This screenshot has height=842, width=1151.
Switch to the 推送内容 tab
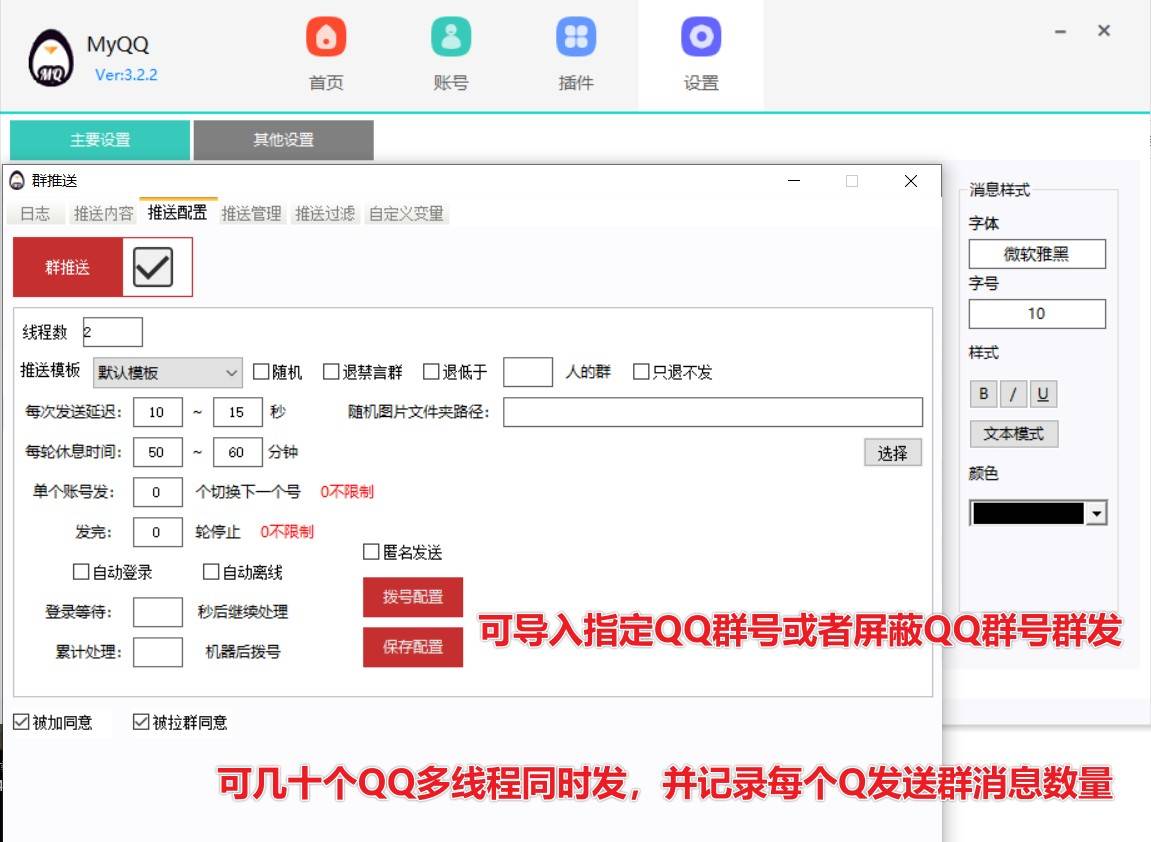pos(103,213)
